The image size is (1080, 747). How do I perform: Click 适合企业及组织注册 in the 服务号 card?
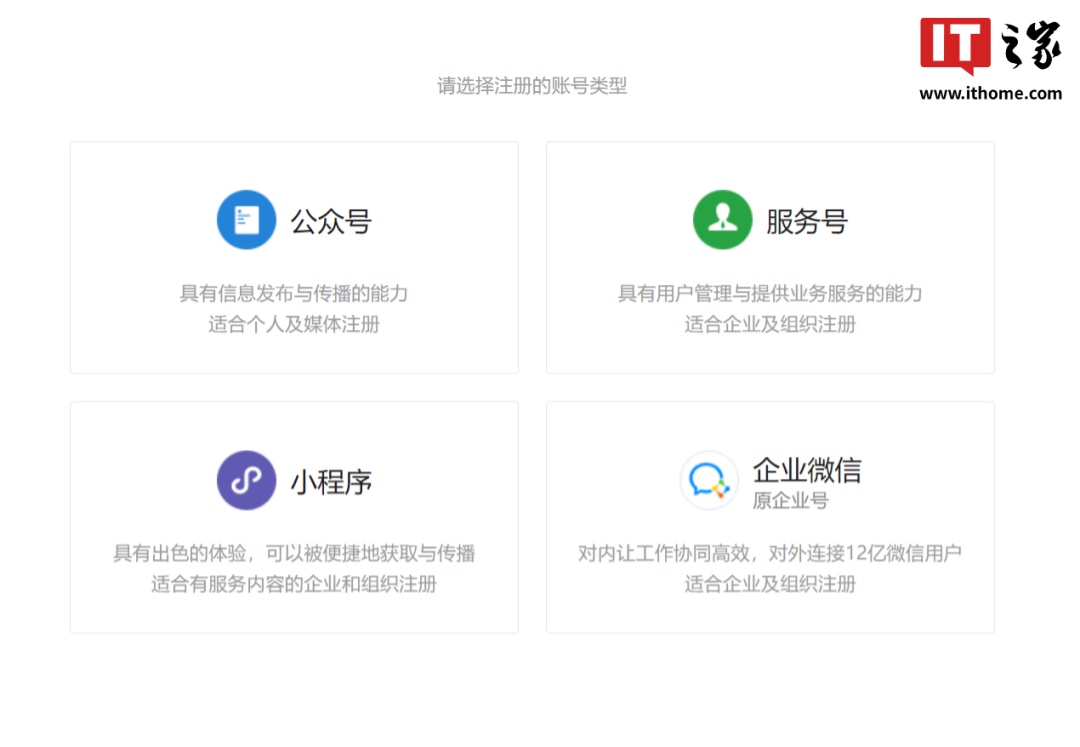coord(770,324)
